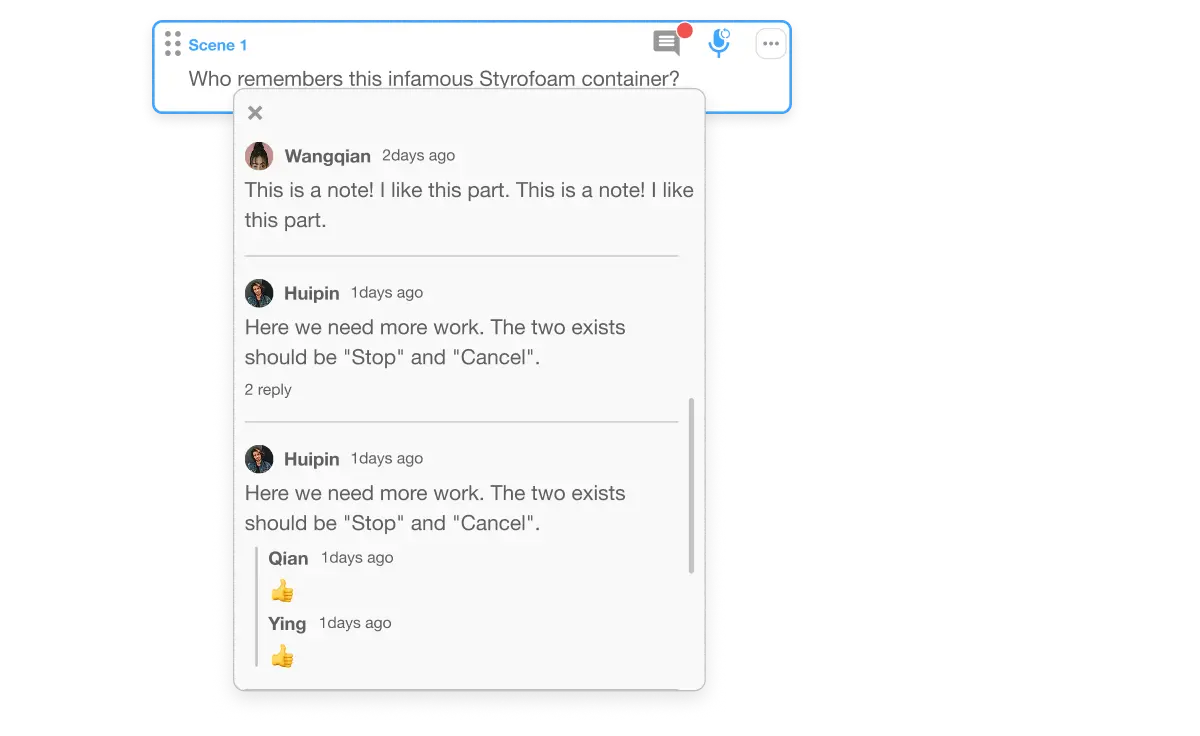Click Wangqian's profile avatar
Image resolution: width=1200 pixels, height=736 pixels.
point(259,156)
